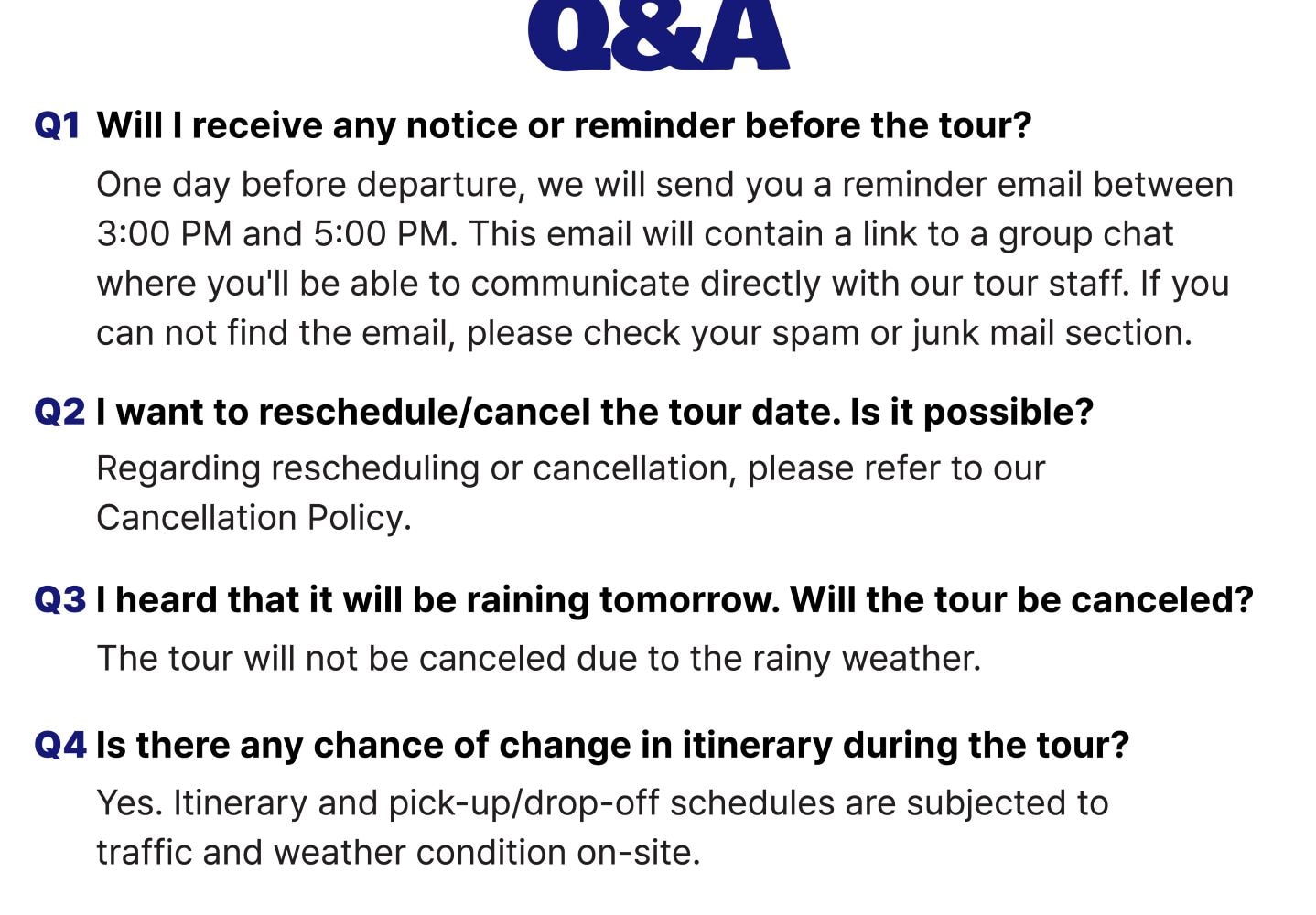Click question about raining tomorrow

674,600
